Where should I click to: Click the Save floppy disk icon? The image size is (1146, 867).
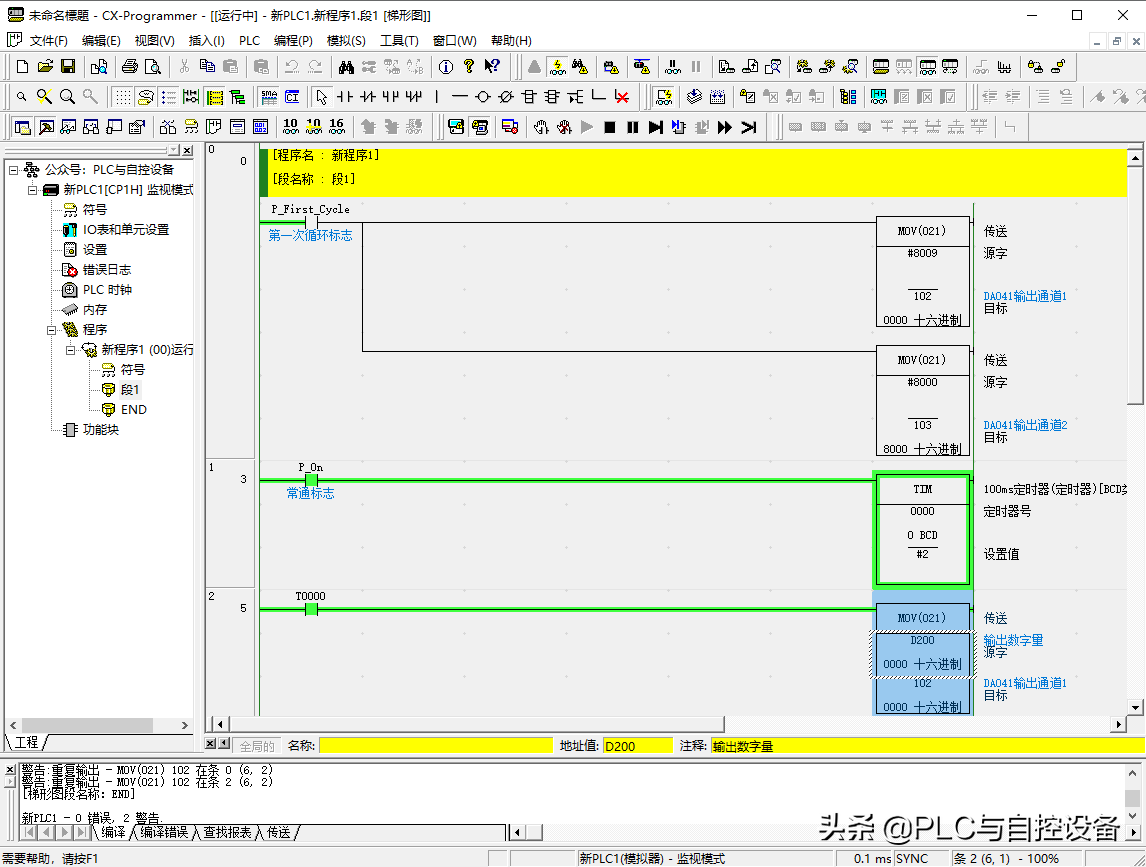(68, 67)
